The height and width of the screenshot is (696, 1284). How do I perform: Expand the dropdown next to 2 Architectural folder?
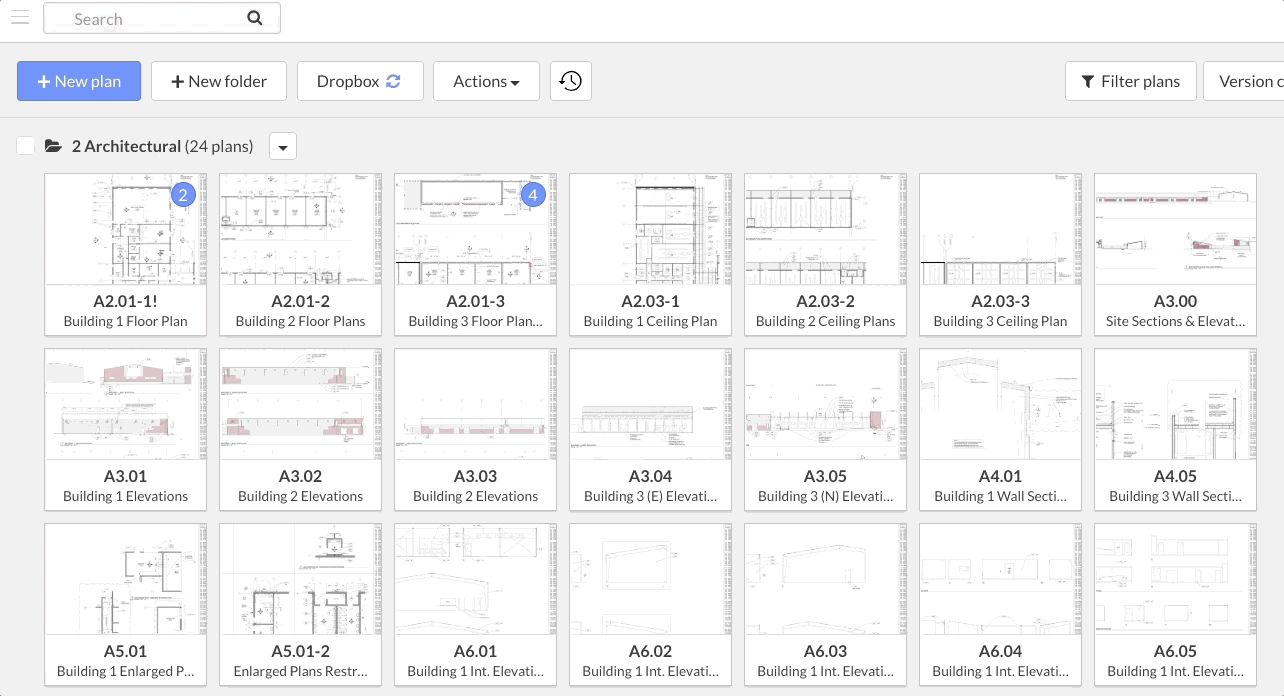click(283, 146)
